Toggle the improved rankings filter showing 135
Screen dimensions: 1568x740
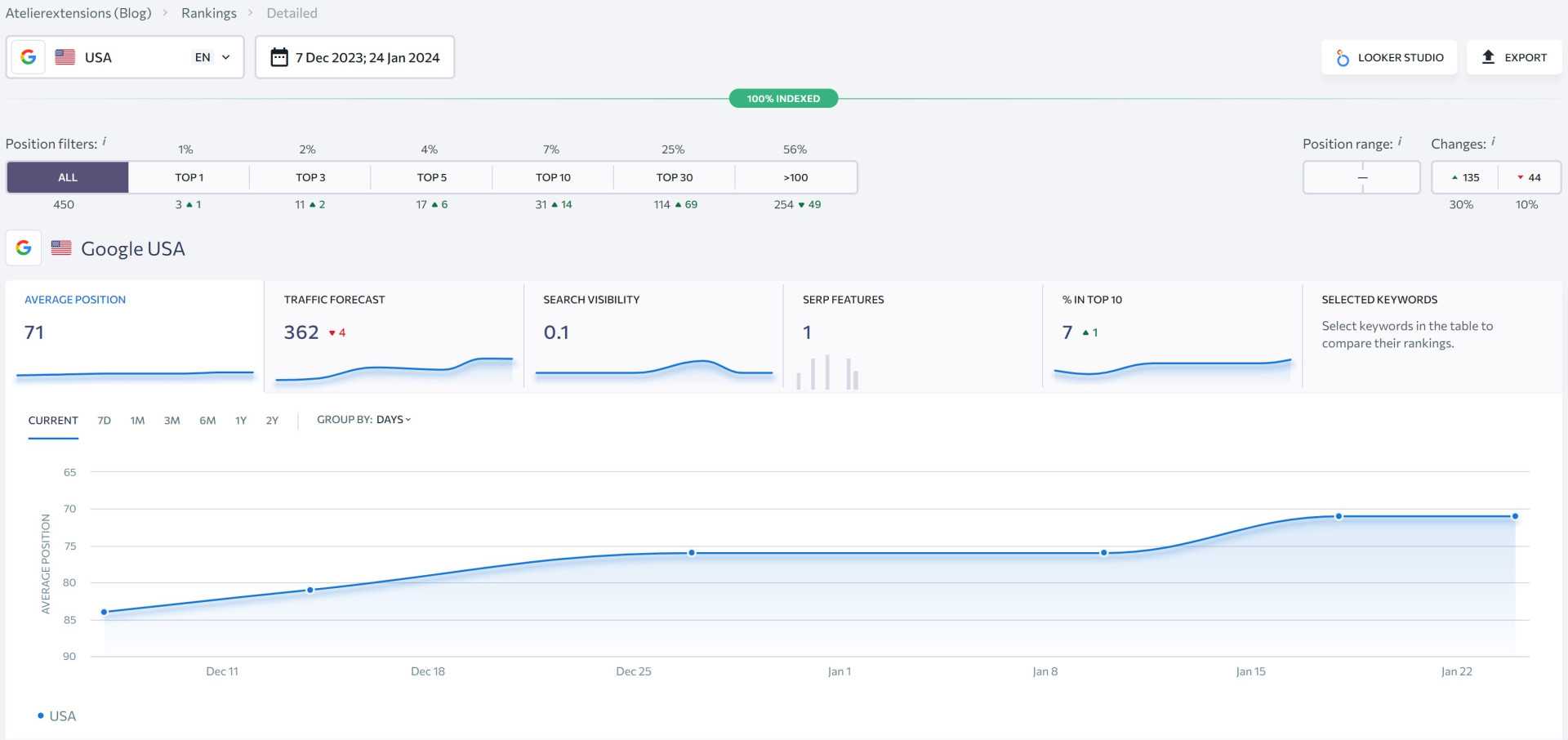pyautogui.click(x=1465, y=177)
